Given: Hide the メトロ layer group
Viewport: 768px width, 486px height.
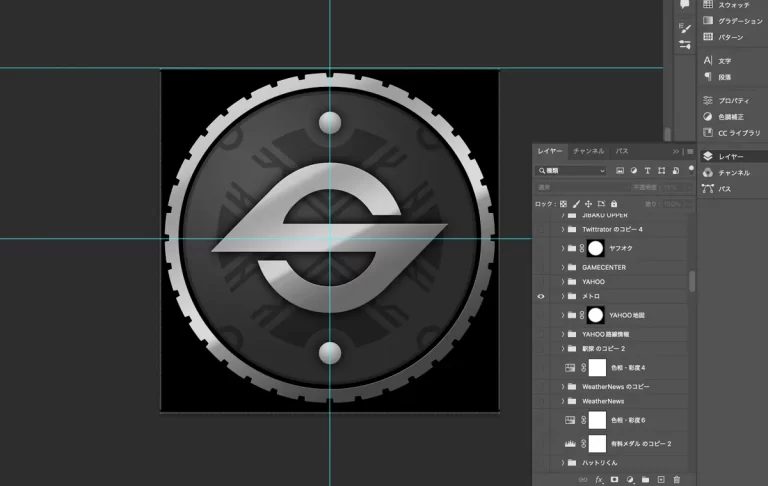Looking at the screenshot, I should 541,296.
